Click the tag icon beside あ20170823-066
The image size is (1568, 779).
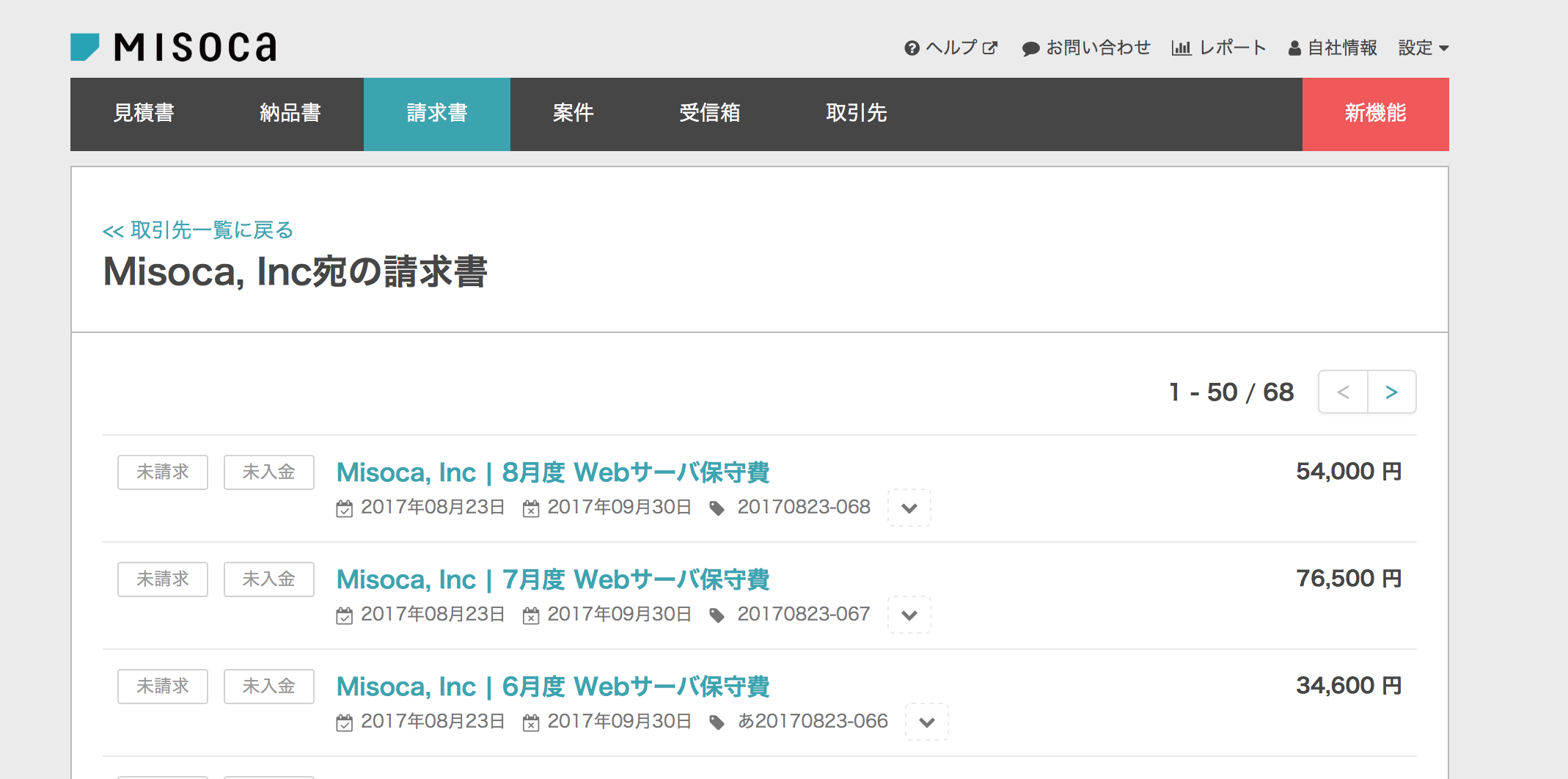pyautogui.click(x=717, y=723)
